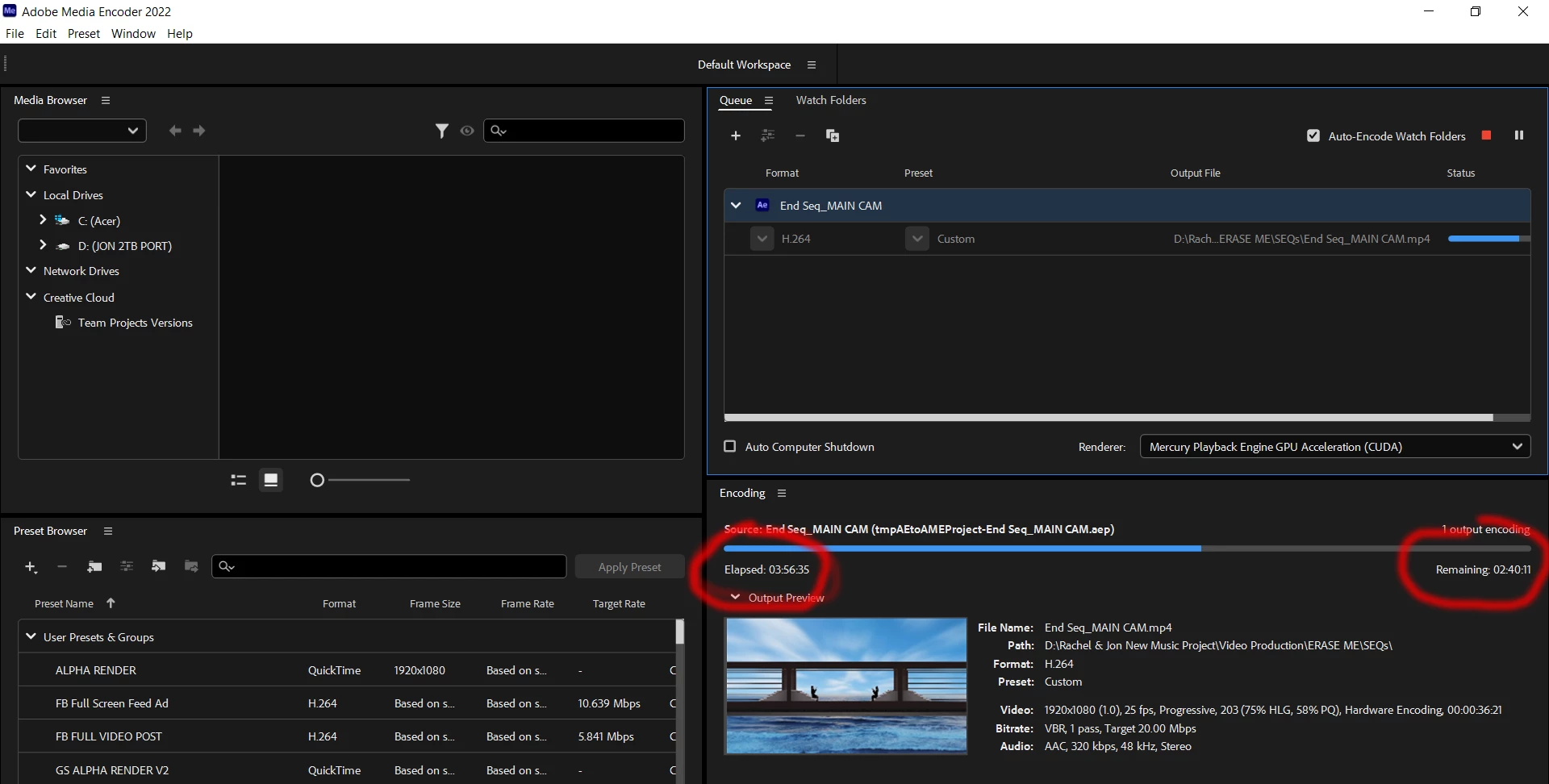Open the Default Workspace menu icon
Viewport: 1549px width, 784px height.
click(812, 65)
